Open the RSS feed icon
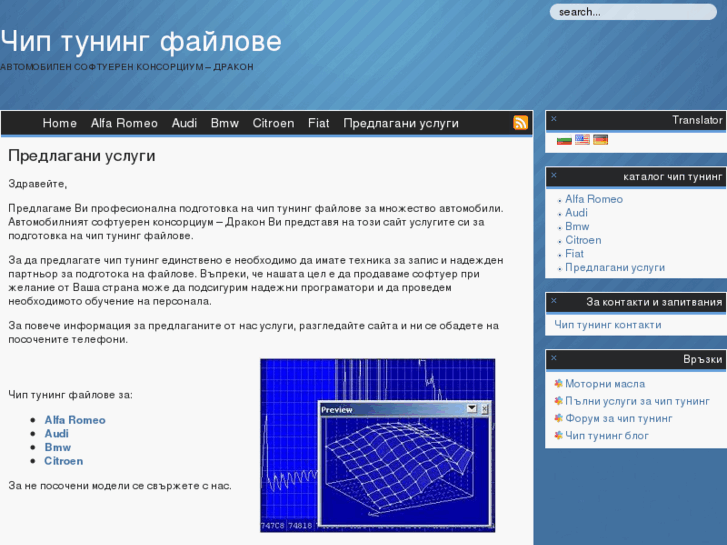The height and width of the screenshot is (545, 727). pyautogui.click(x=520, y=122)
